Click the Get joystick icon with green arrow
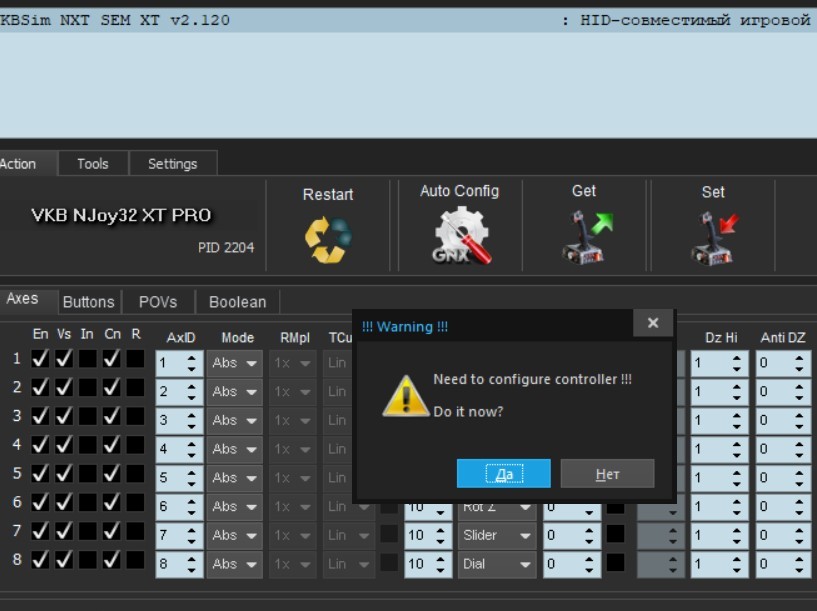817x611 pixels. (x=586, y=236)
